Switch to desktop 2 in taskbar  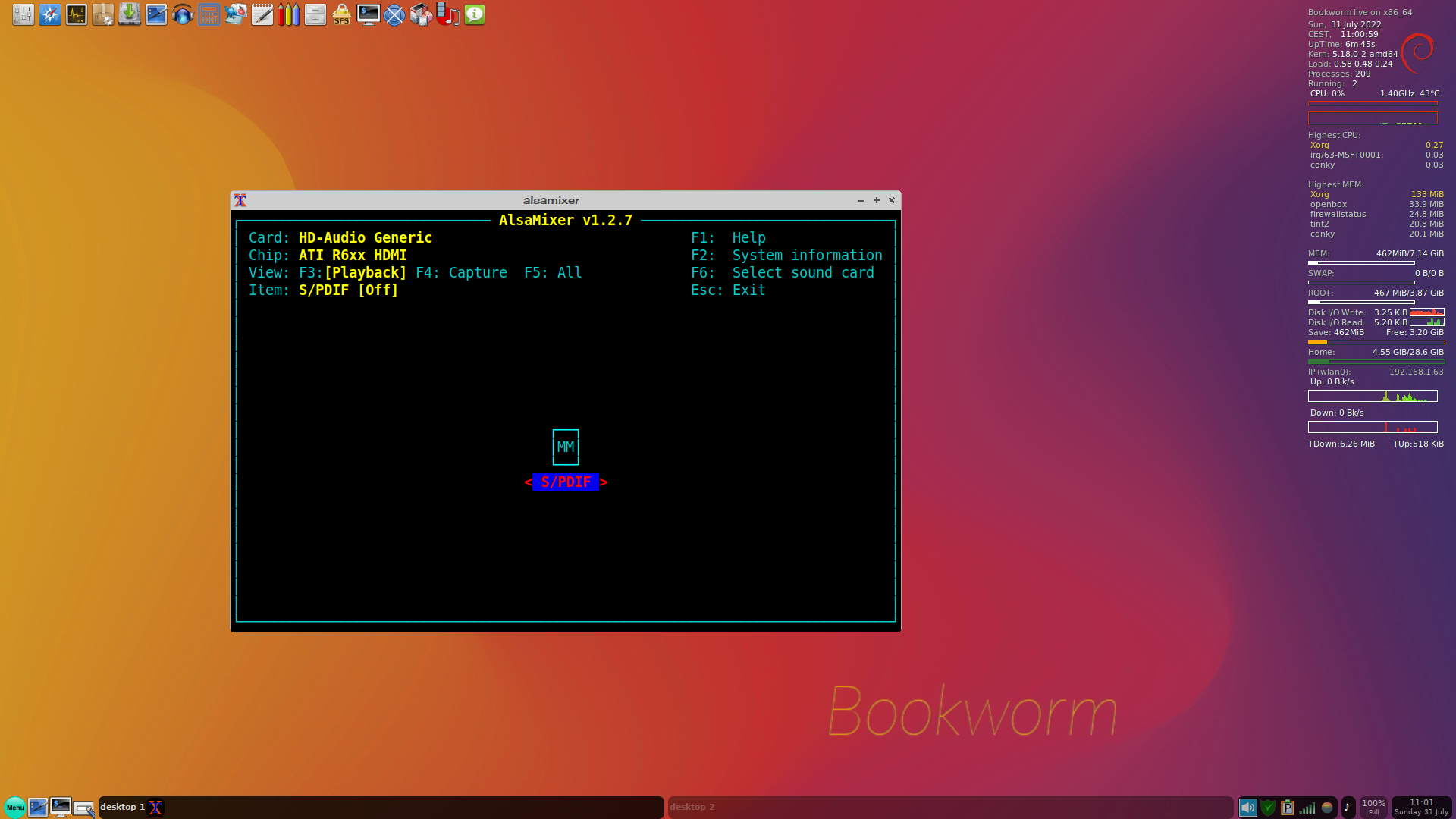692,807
